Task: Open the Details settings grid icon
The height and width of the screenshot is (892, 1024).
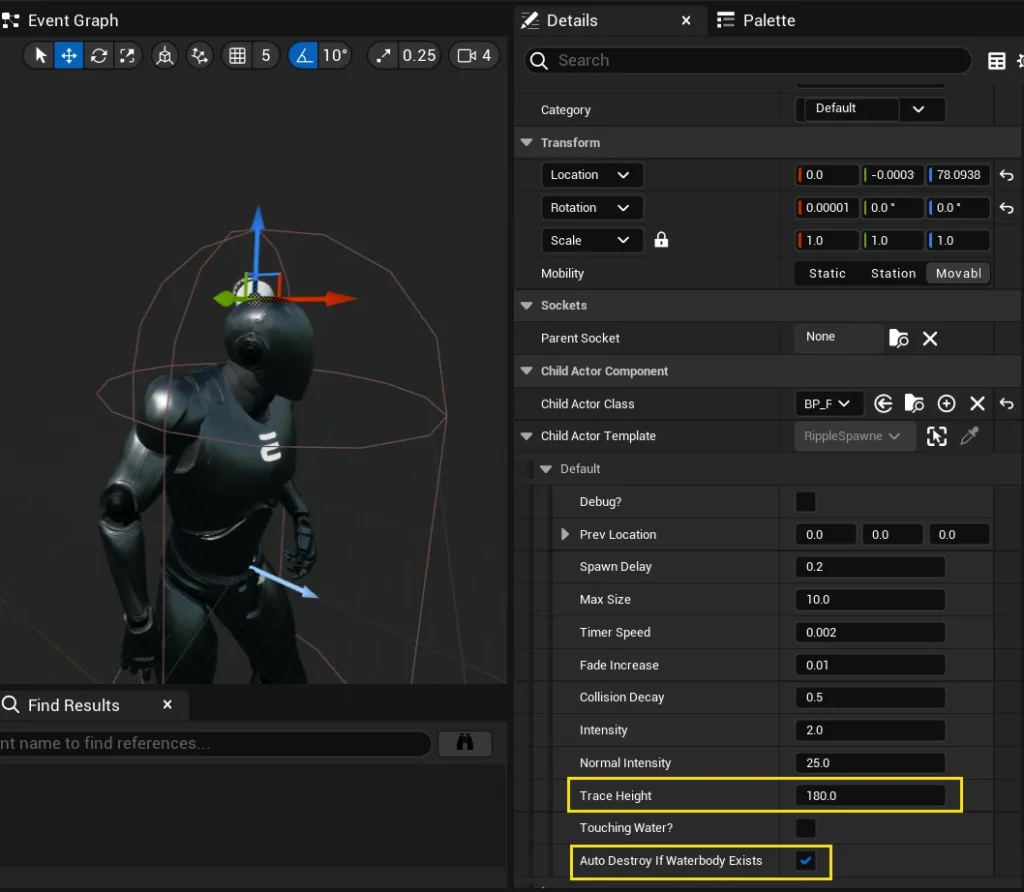Action: (x=996, y=61)
